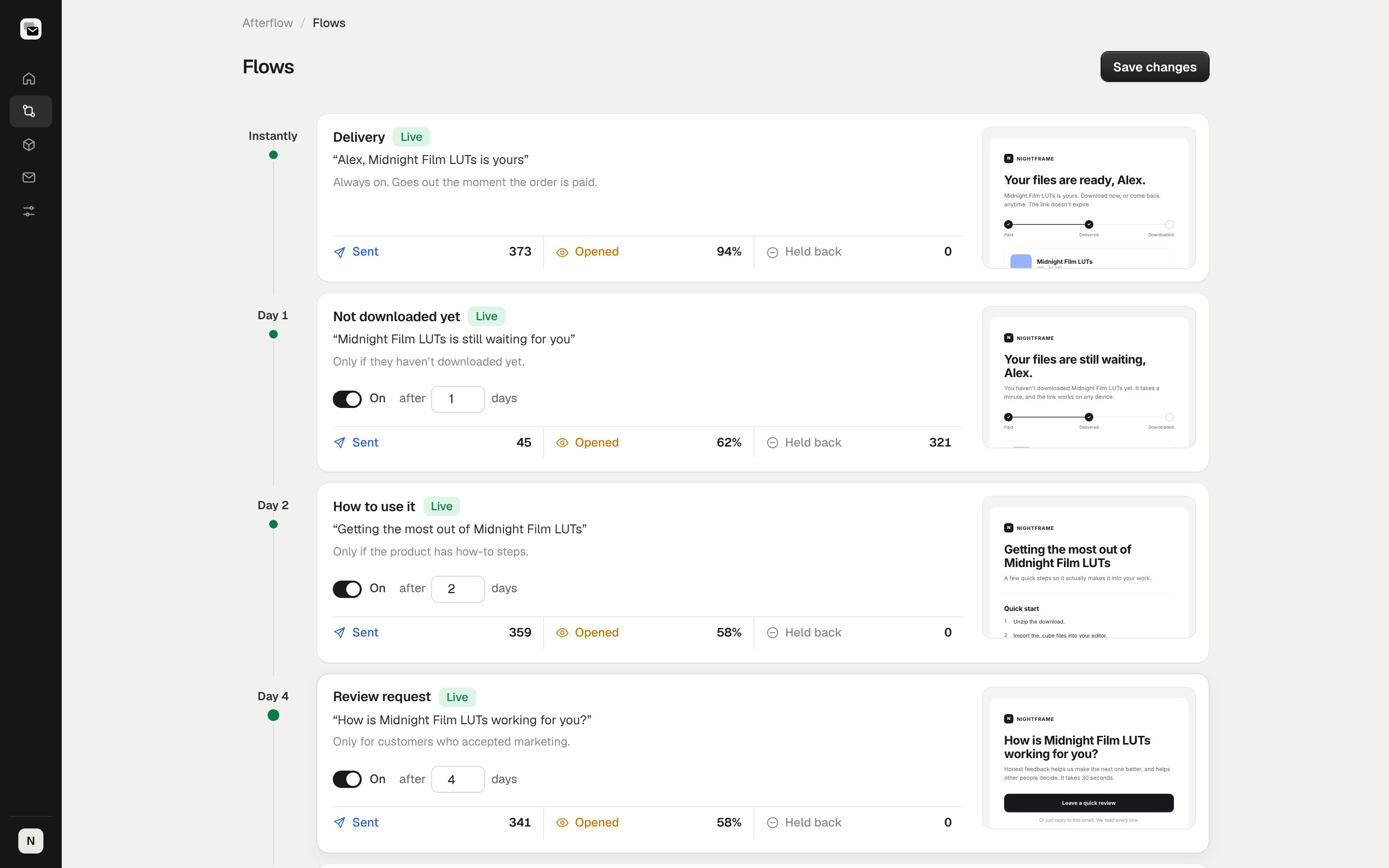
Task: Click Sent paper-plane icon in How to use it
Action: click(340, 633)
